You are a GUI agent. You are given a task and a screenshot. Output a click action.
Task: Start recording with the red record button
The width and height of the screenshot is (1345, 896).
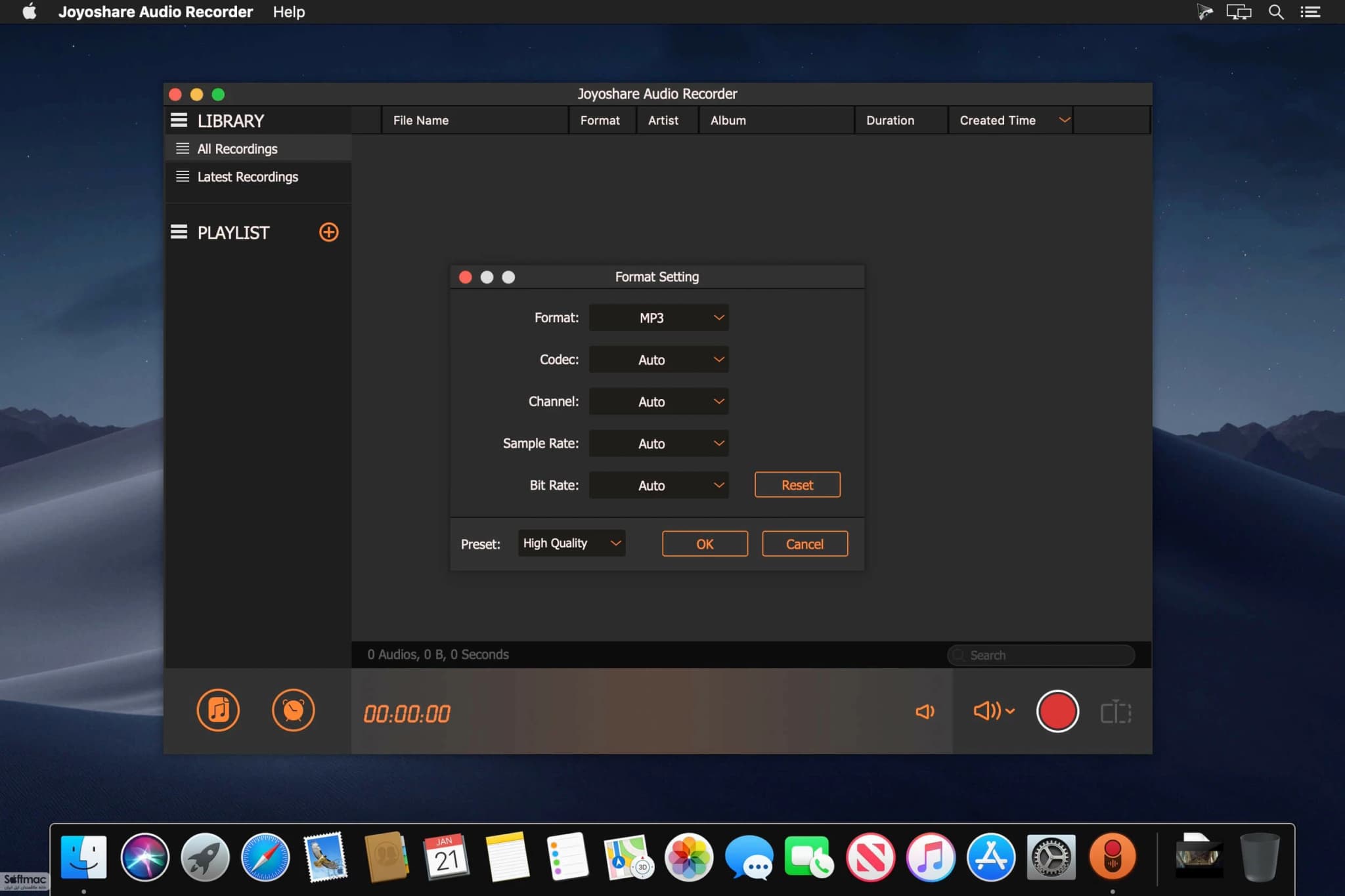point(1057,711)
